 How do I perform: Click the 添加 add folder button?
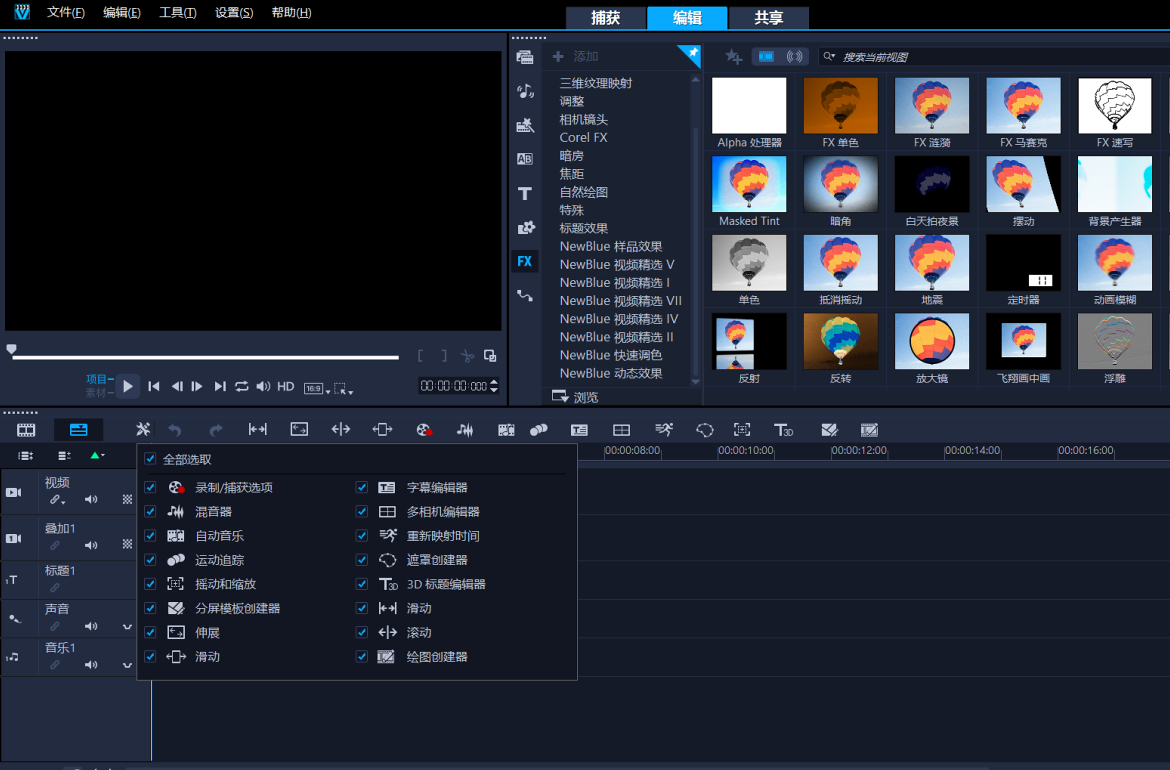tap(576, 57)
